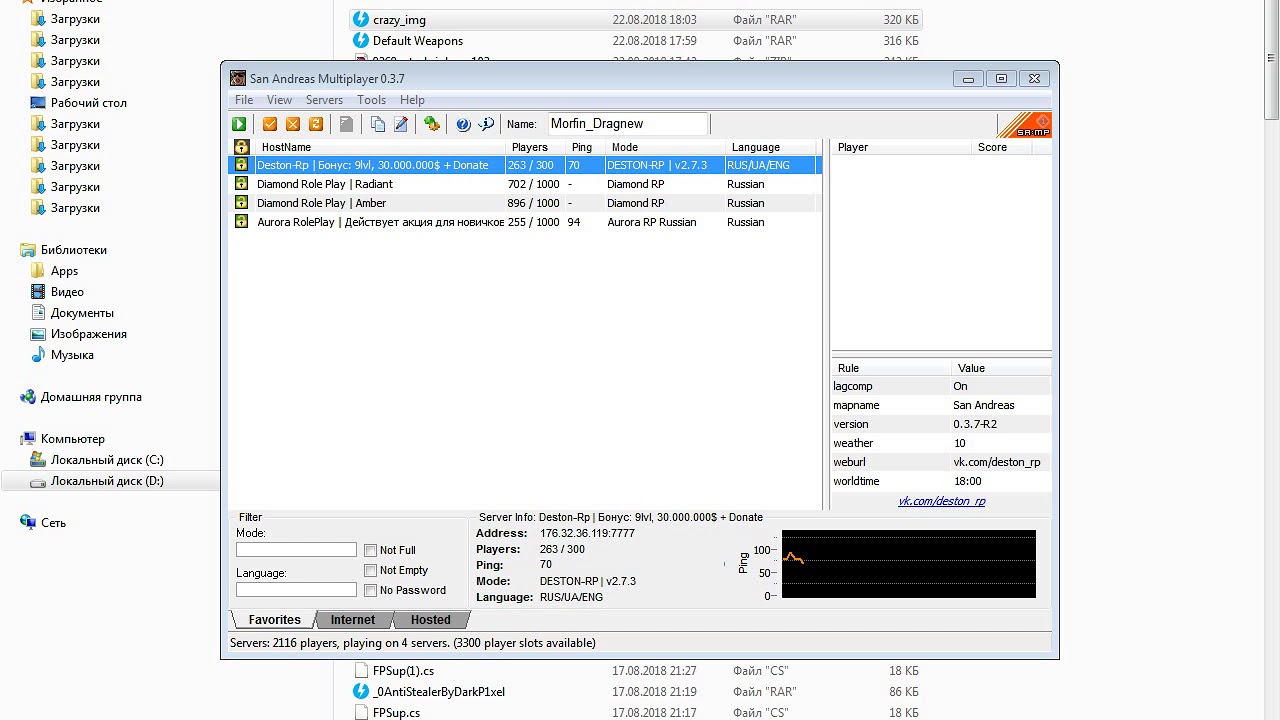Image resolution: width=1280 pixels, height=720 pixels.
Task: Open the vk.com/deston_rp link
Action: [x=941, y=501]
